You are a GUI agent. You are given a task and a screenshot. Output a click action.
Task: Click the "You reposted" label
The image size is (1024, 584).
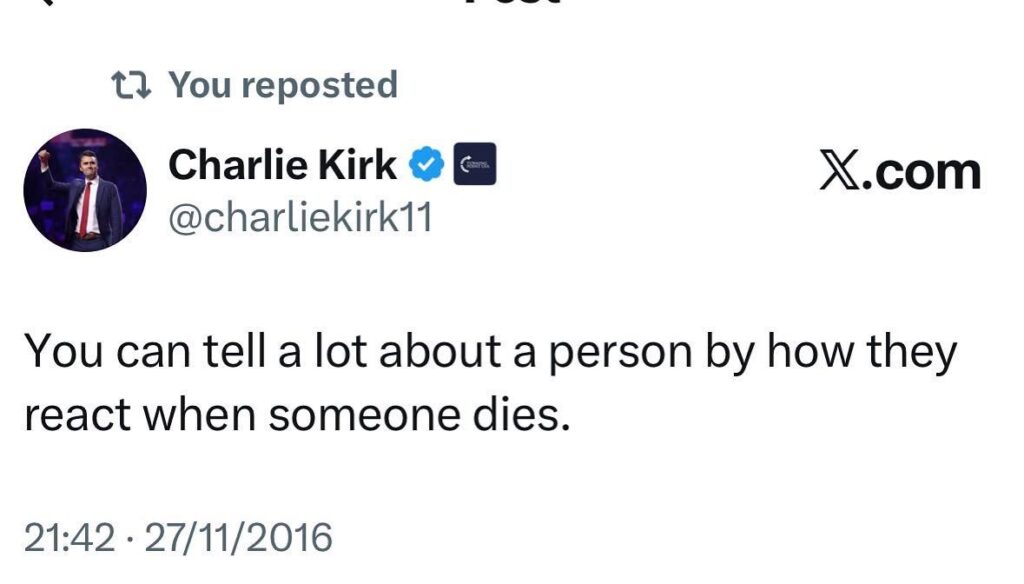282,85
